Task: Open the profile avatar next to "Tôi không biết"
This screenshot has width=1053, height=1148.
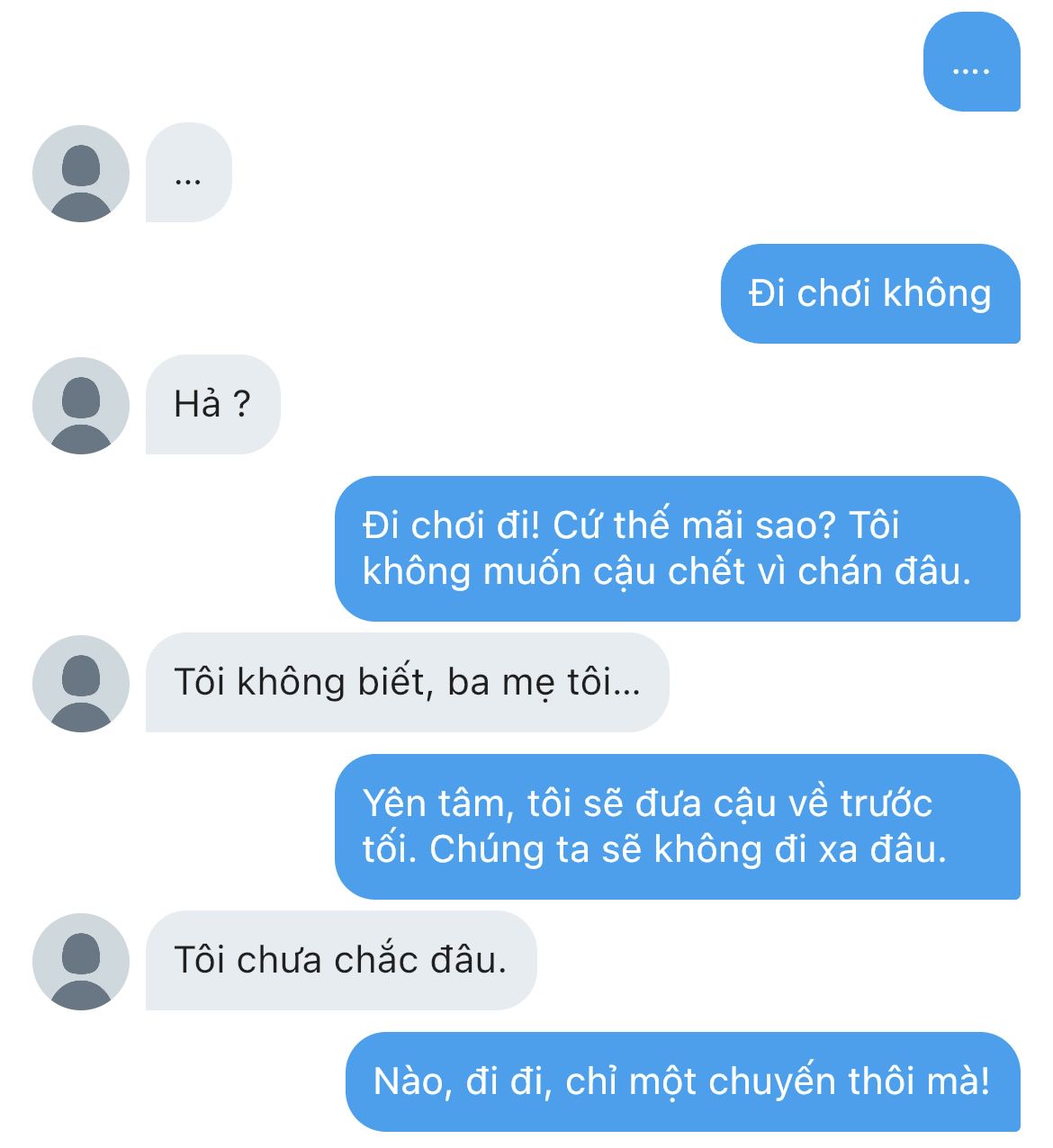Action: click(x=81, y=684)
